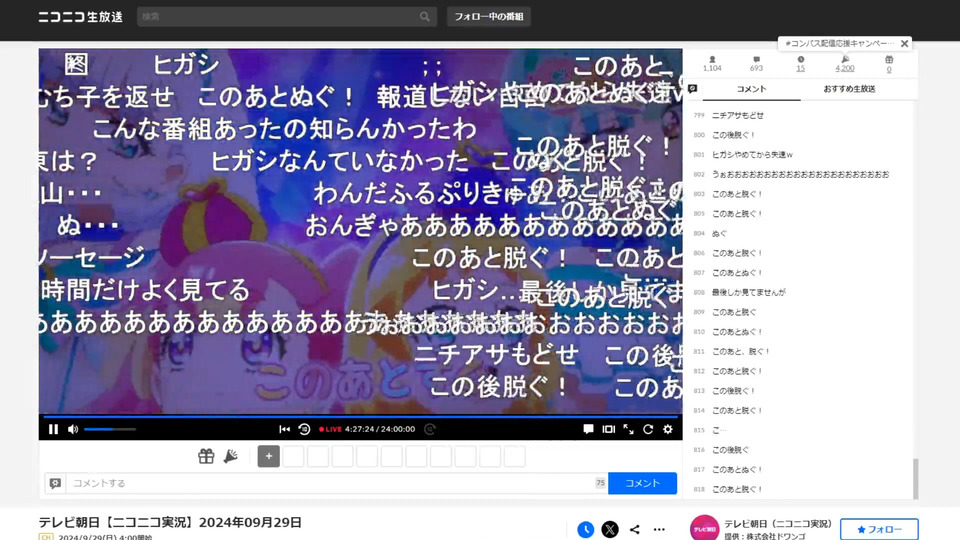960x540 pixels.
Task: Toggle on-screen comment display
Action: coord(588,429)
